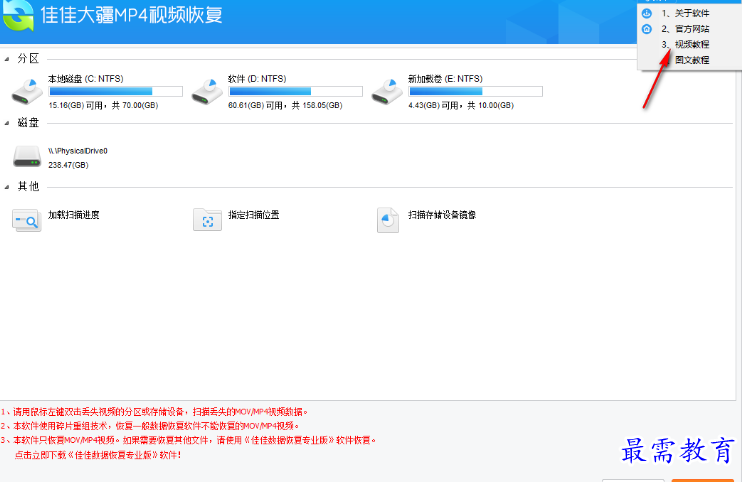Click the official website home icon
The height and width of the screenshot is (482, 743).
click(647, 29)
